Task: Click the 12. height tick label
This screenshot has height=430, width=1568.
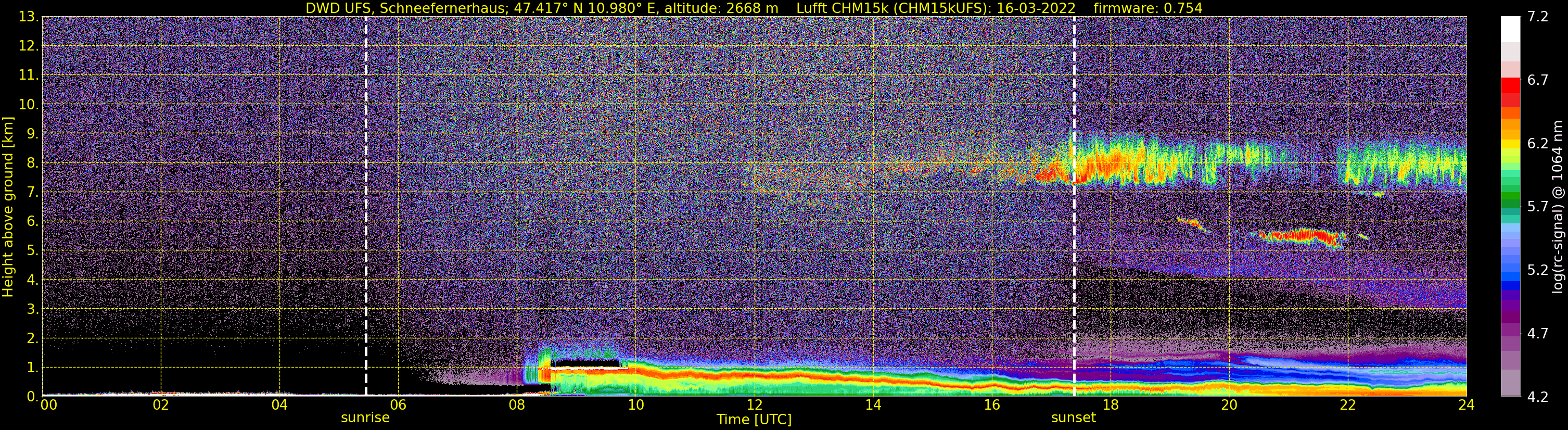Action: click(28, 46)
